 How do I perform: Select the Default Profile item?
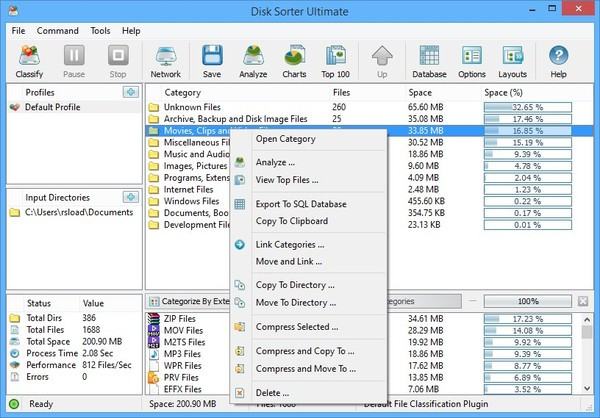pyautogui.click(x=54, y=107)
